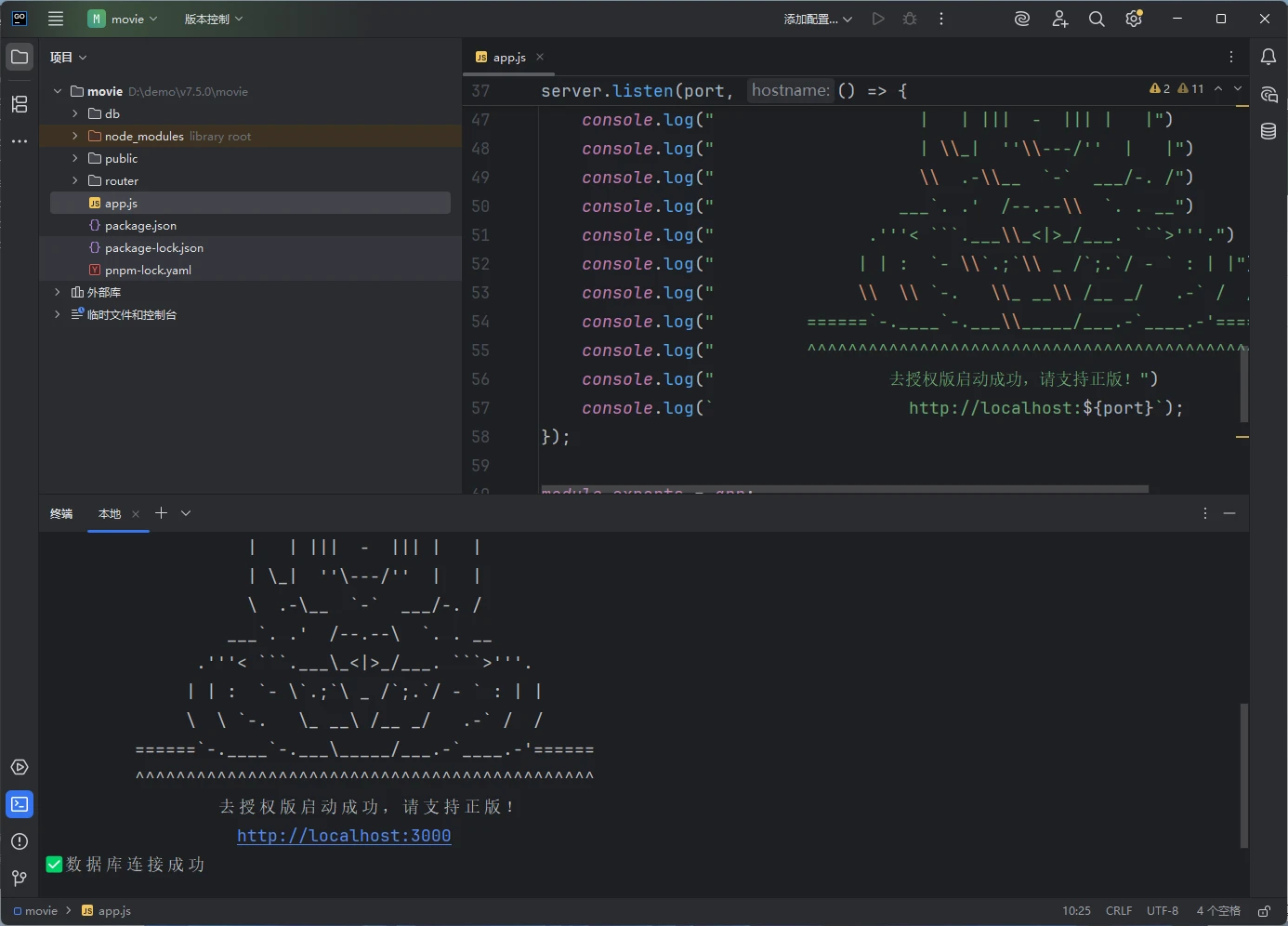Toggle the Project tool window folder icon

[x=20, y=57]
